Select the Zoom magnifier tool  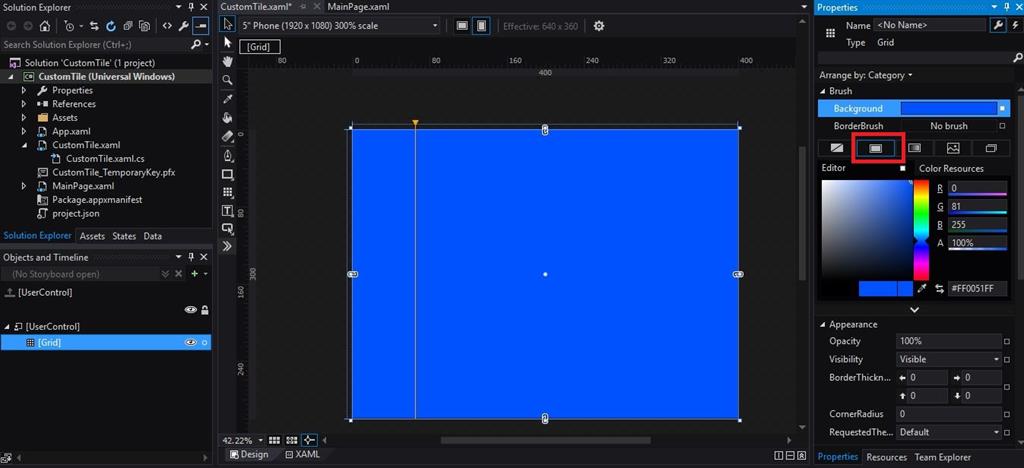[227, 80]
